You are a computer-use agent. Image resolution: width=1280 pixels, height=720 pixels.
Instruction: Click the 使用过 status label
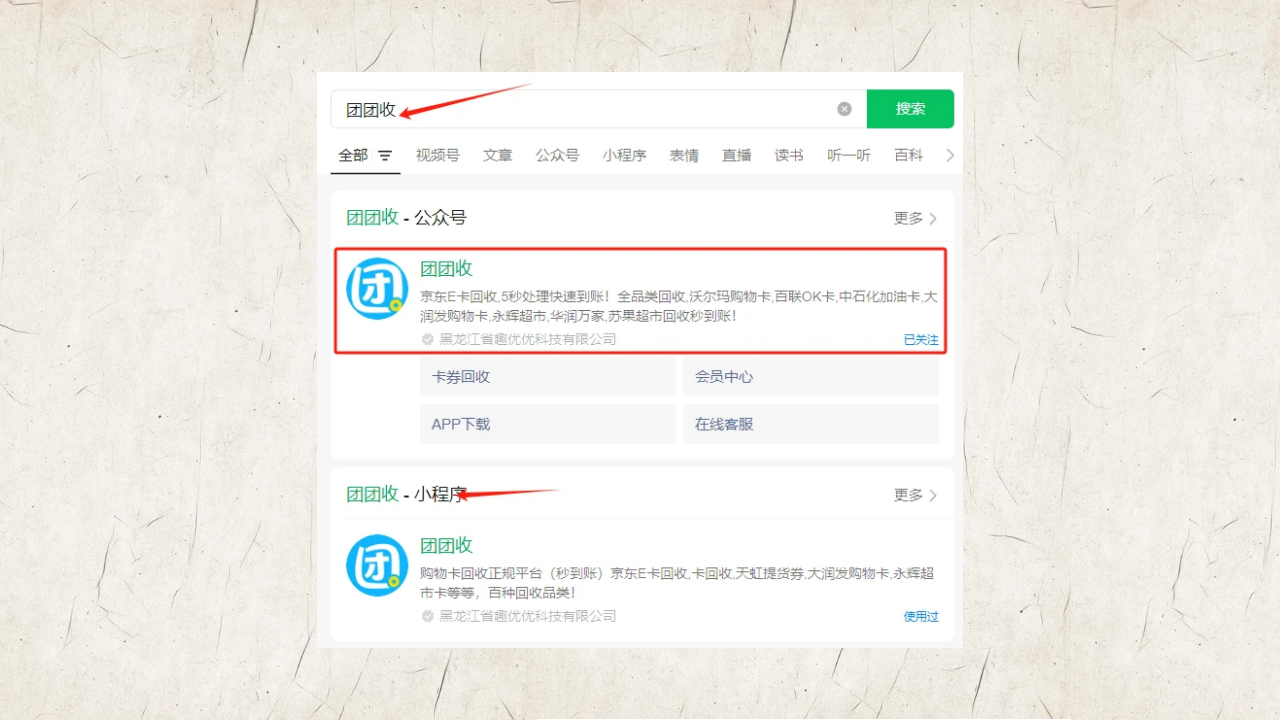921,617
